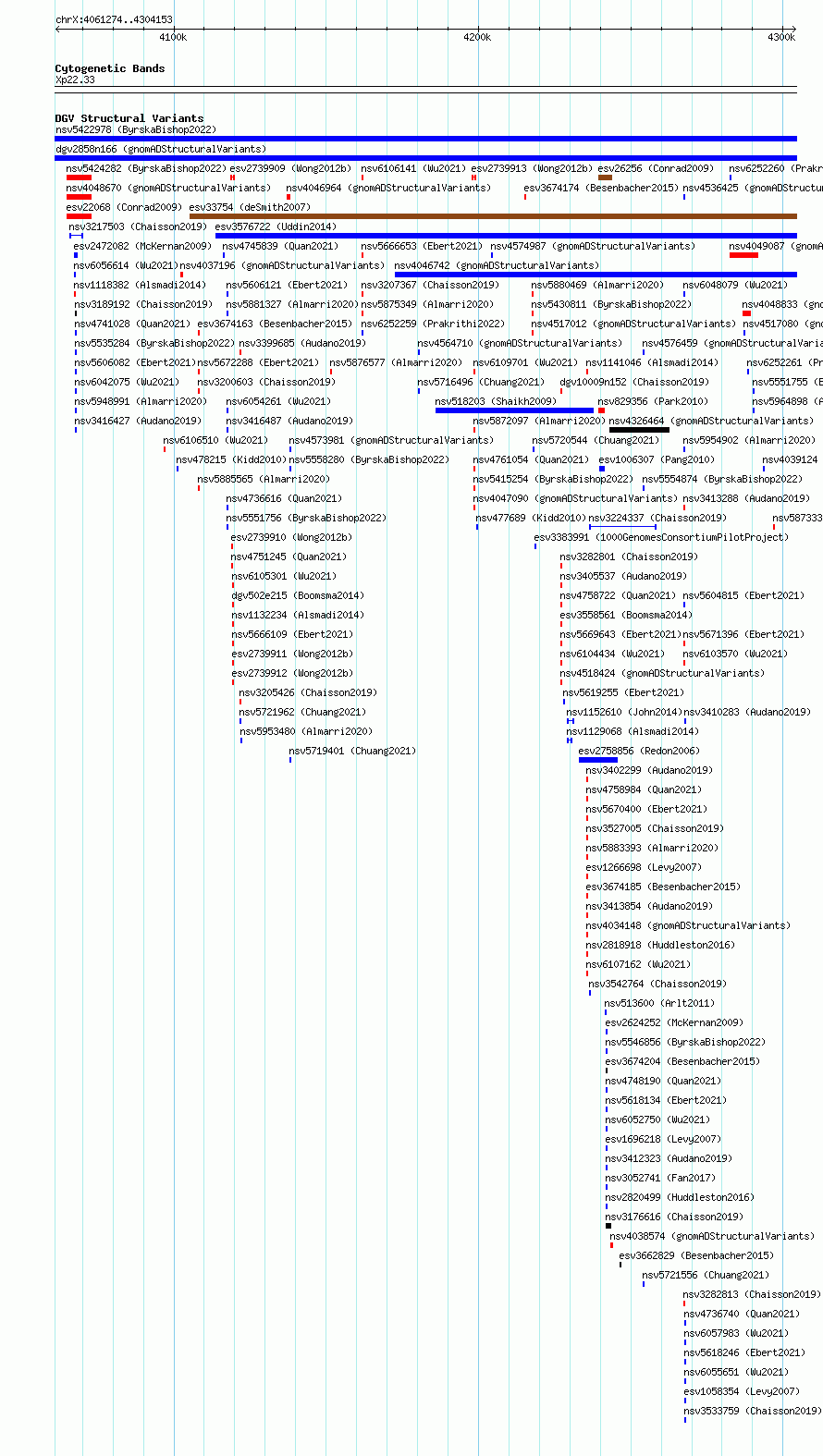Open esv3576722 (Uddin2014) variant details
The image size is (823, 1456).
[x=276, y=227]
